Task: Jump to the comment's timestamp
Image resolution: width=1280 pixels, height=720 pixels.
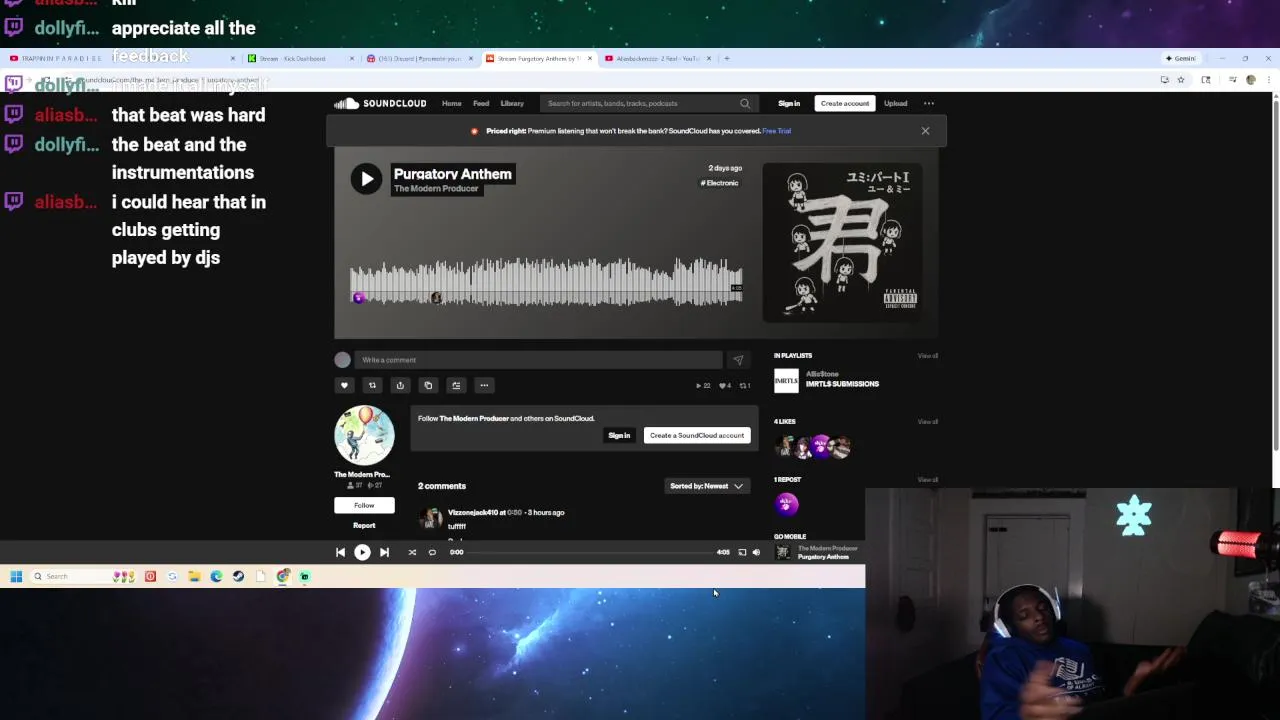Action: click(515, 512)
